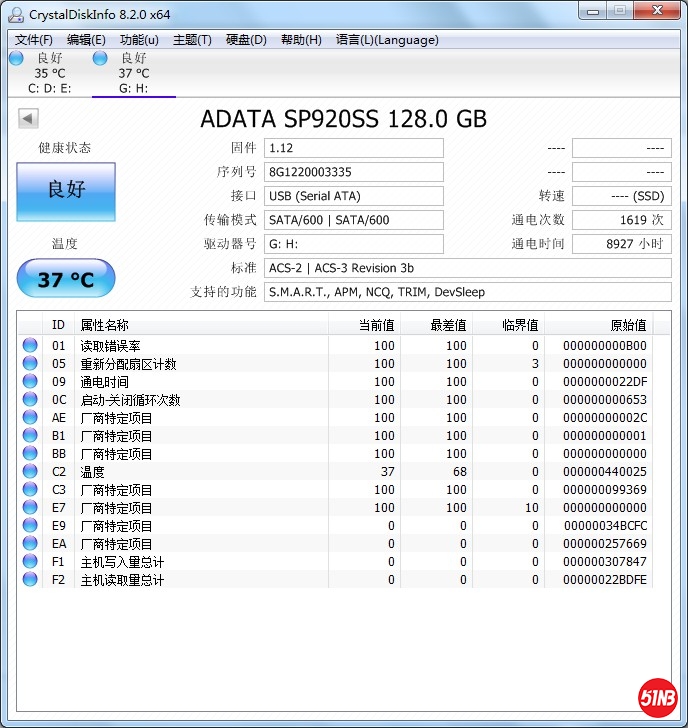Click the status orb for temperature row C2
This screenshot has width=688, height=728.
click(x=30, y=472)
